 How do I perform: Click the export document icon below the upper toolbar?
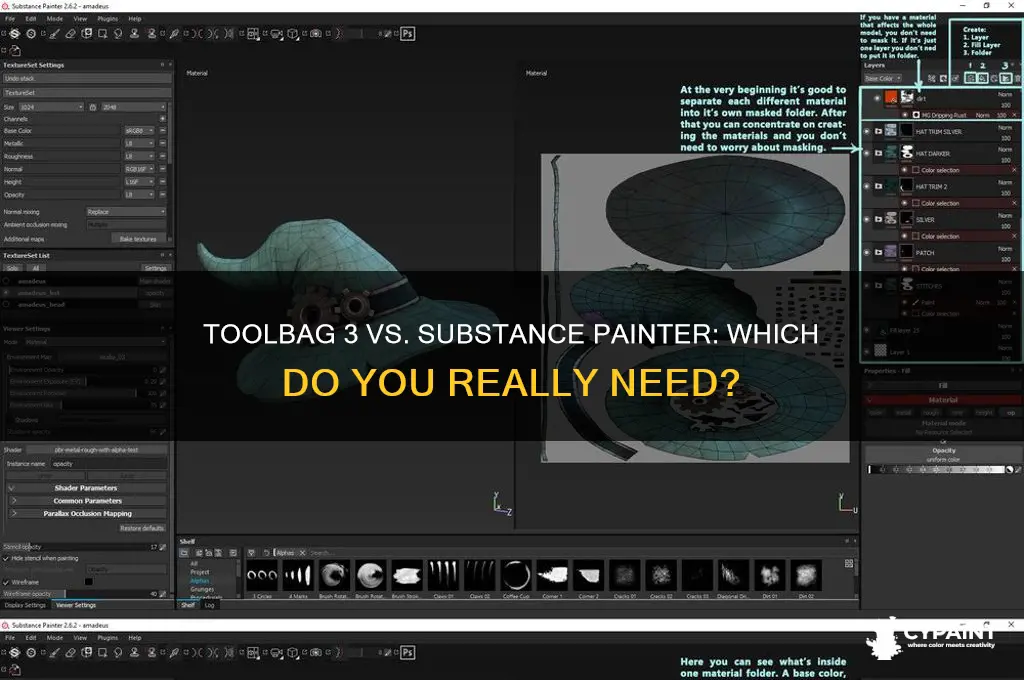(x=15, y=51)
